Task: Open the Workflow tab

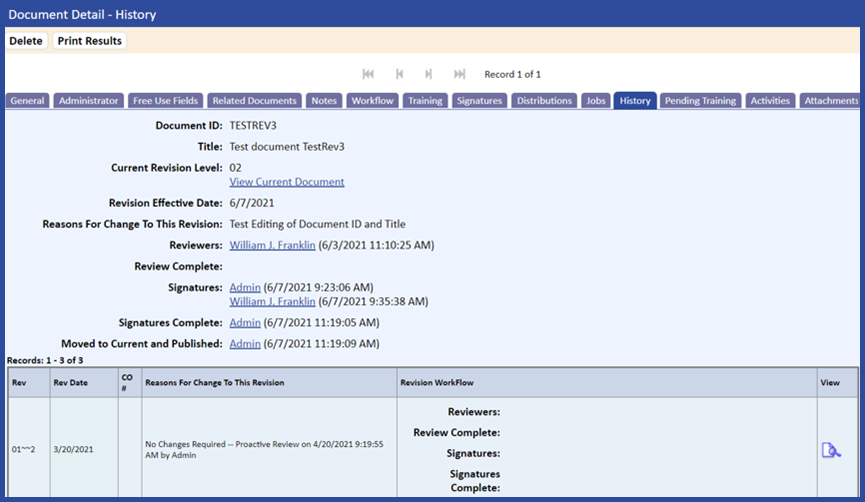Action: coord(372,101)
